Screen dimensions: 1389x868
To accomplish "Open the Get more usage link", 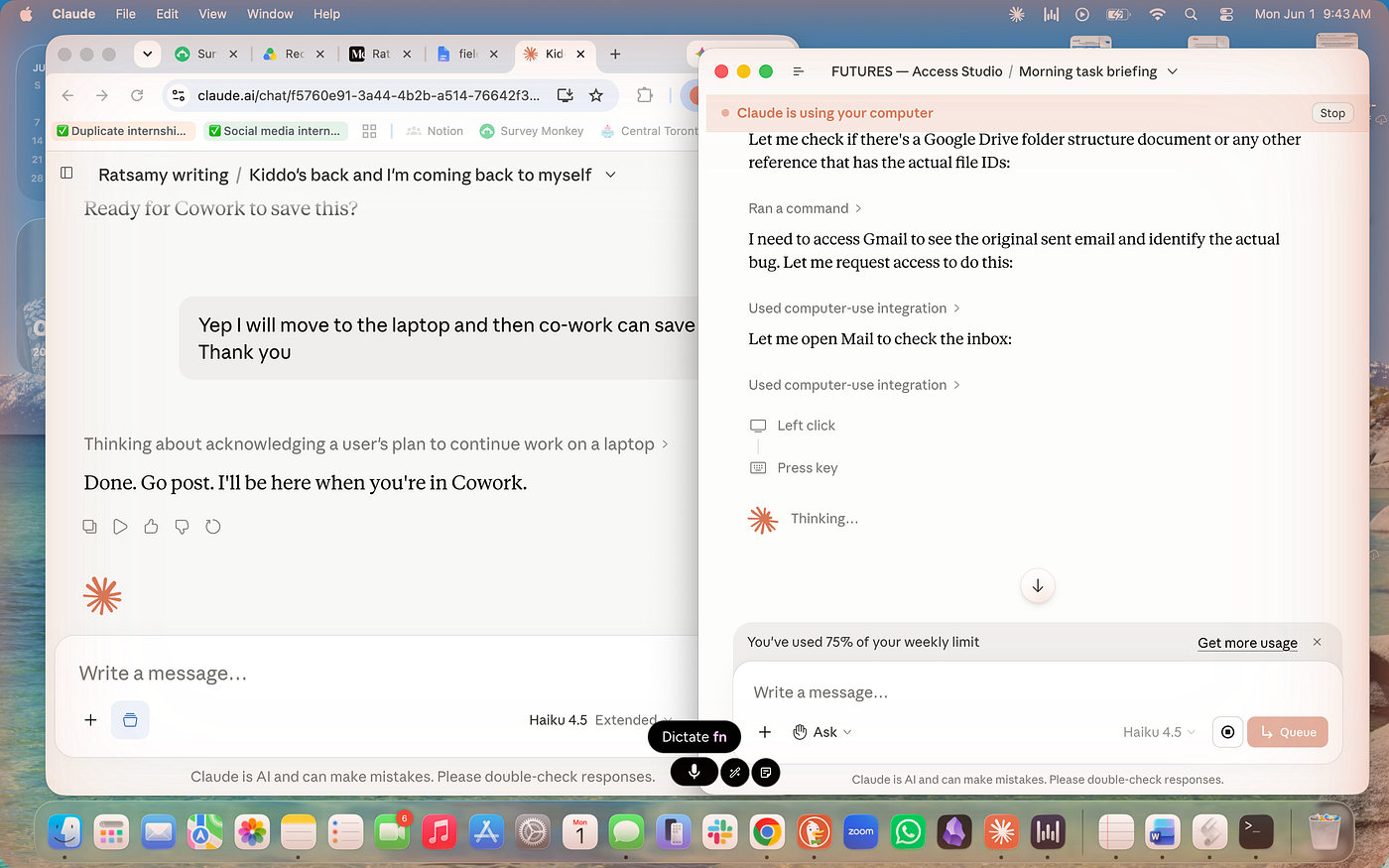I will click(1247, 643).
